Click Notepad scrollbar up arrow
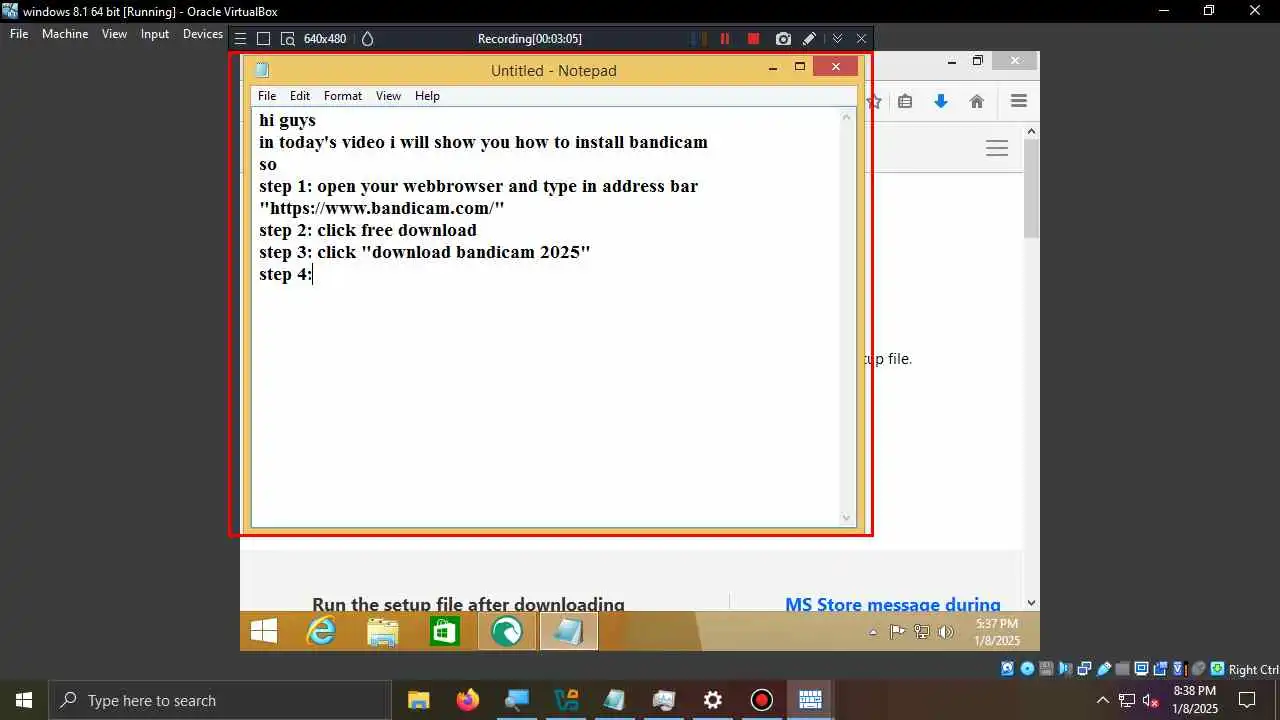Viewport: 1280px width, 720px height. coord(847,117)
